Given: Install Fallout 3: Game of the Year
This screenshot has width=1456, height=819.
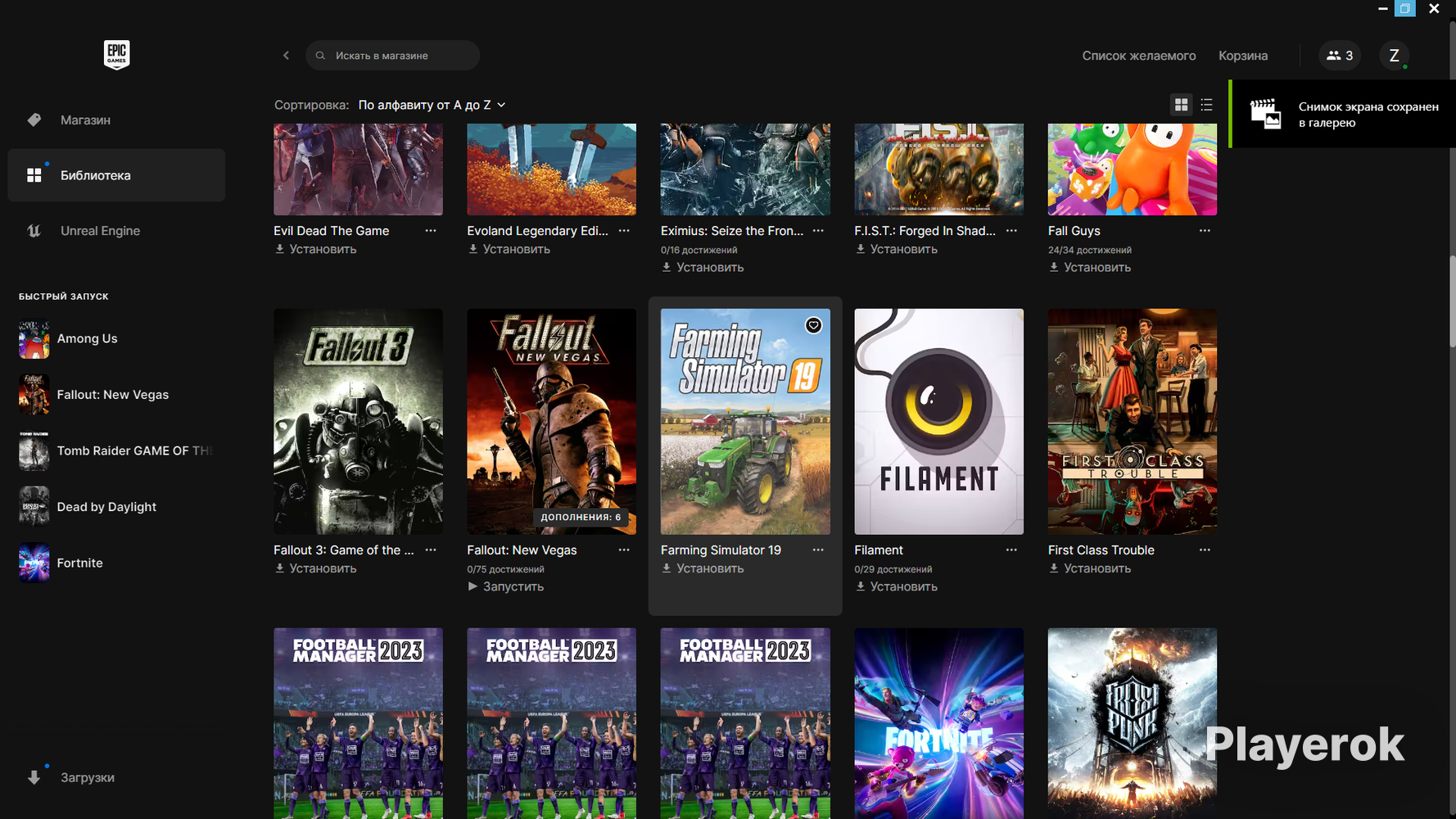Looking at the screenshot, I should [x=315, y=568].
